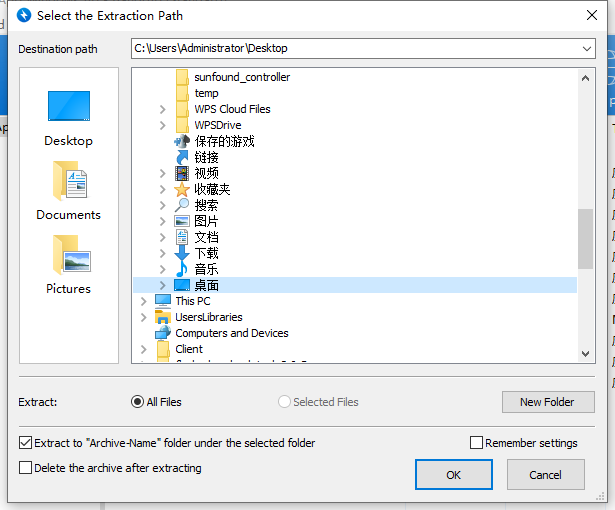615x510 pixels.
Task: Expand the WPSDrive tree node
Action: (162, 126)
